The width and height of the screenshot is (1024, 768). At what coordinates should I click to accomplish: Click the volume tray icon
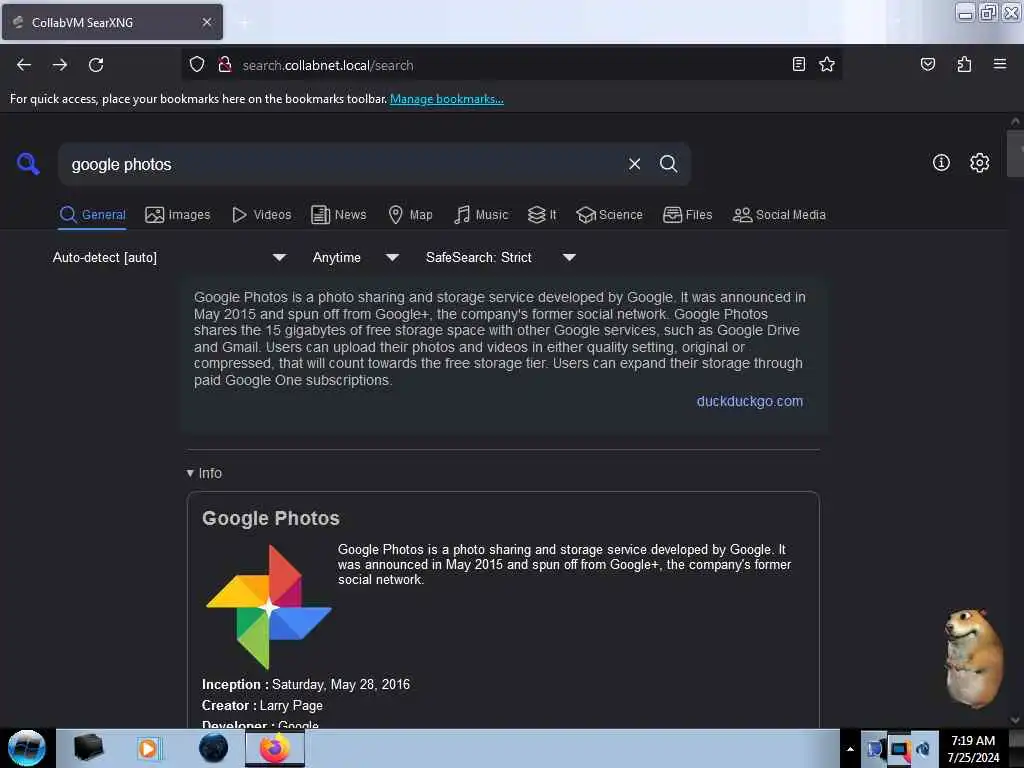[923, 749]
